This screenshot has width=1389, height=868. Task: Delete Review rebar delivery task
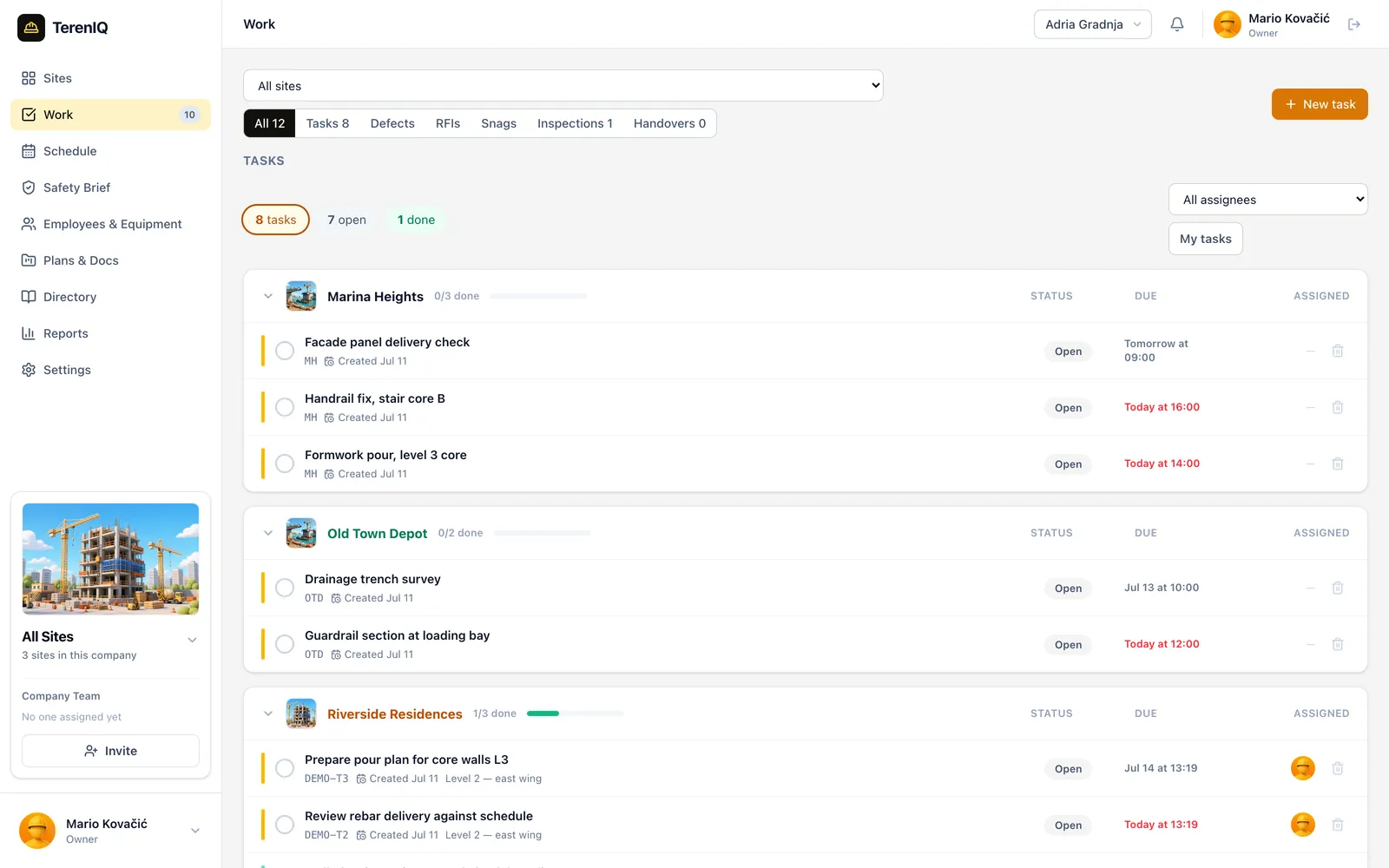pos(1338,825)
